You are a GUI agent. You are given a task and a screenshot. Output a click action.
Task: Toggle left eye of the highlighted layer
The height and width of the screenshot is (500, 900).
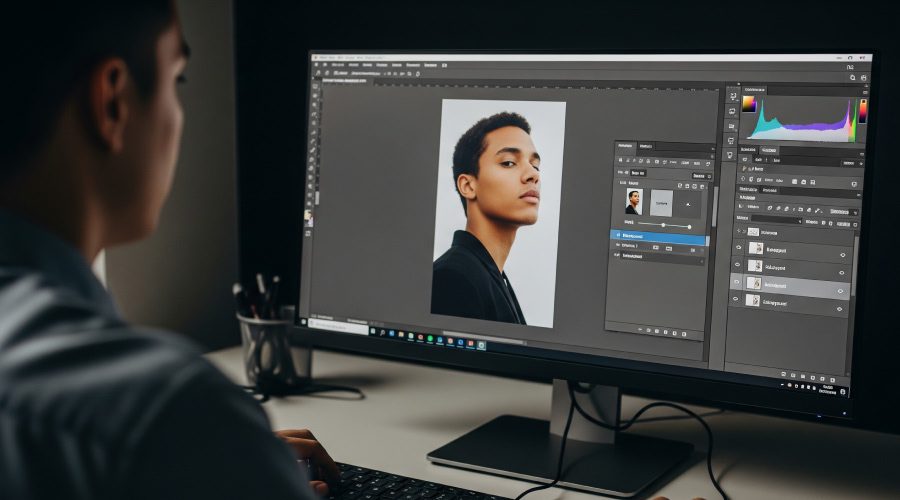coord(736,281)
